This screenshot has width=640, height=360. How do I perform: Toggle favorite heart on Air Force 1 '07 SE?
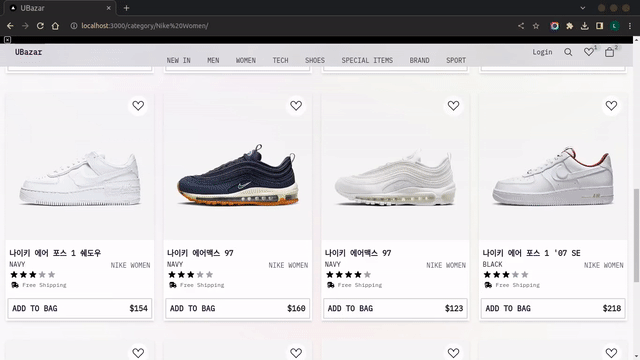tap(611, 105)
